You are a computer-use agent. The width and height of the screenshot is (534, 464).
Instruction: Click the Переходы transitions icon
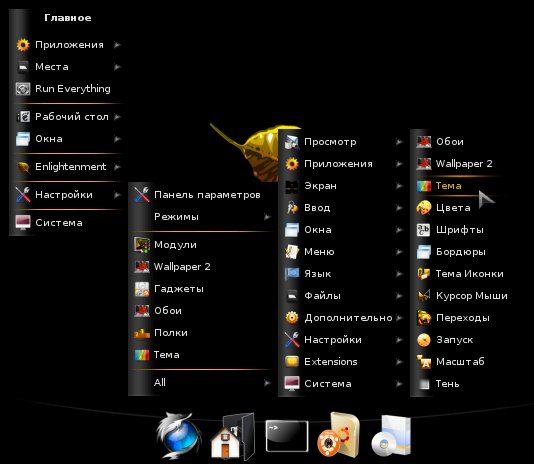click(424, 318)
